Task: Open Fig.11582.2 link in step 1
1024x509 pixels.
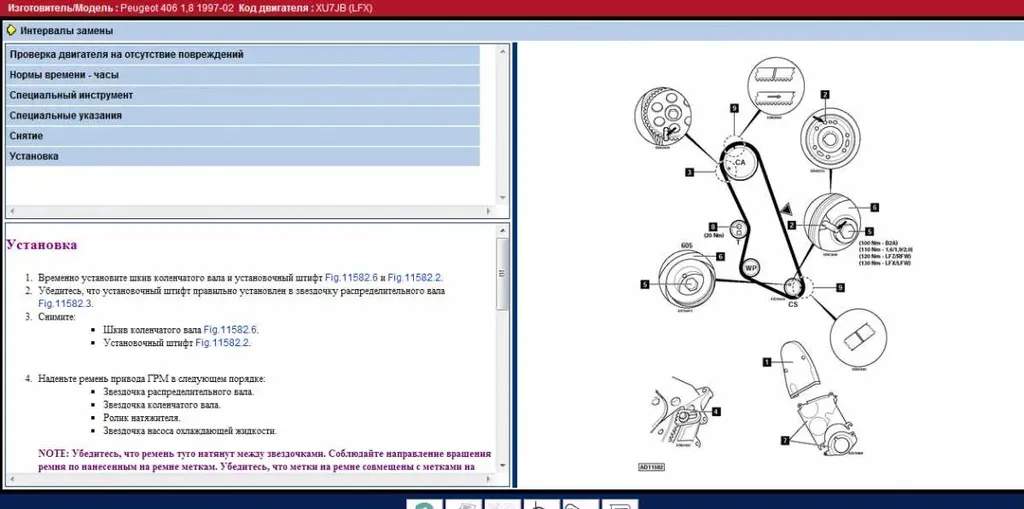Action: 414,278
